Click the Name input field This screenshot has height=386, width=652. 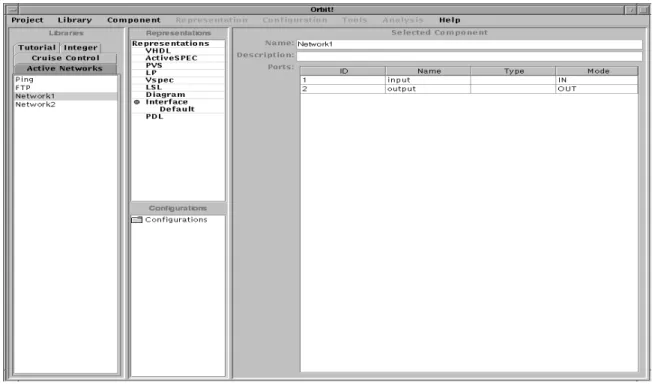[469, 44]
